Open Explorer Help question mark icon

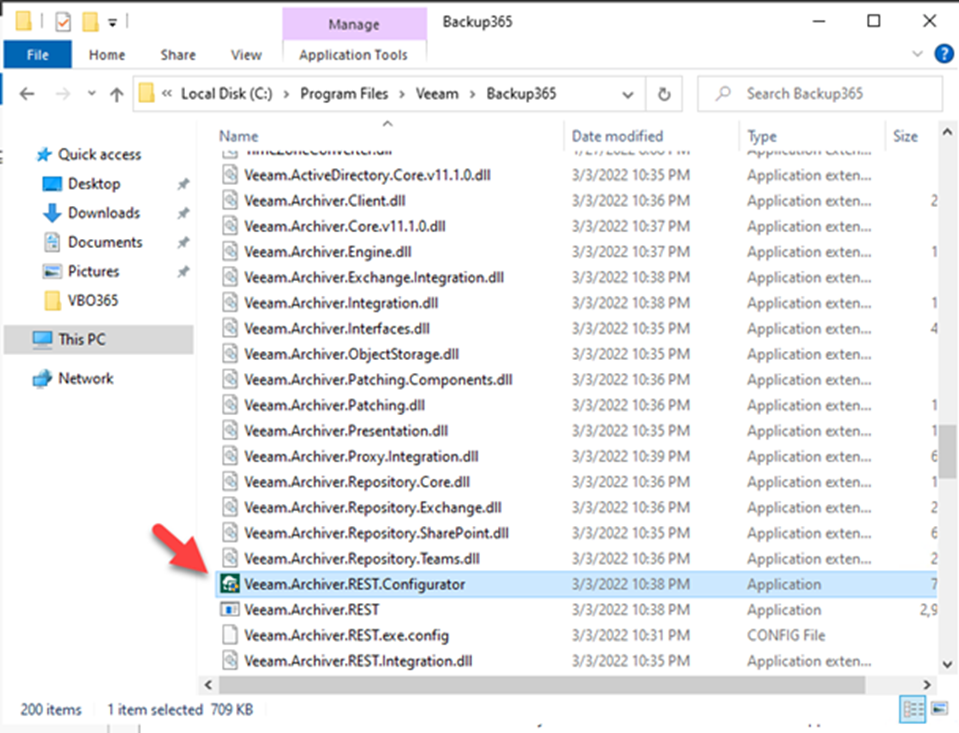coord(944,54)
